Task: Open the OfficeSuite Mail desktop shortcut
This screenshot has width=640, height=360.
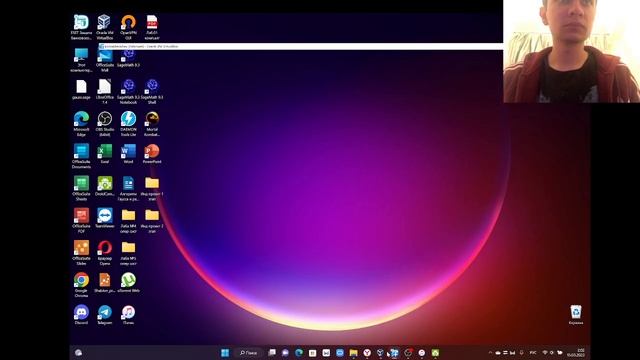Action: click(104, 61)
